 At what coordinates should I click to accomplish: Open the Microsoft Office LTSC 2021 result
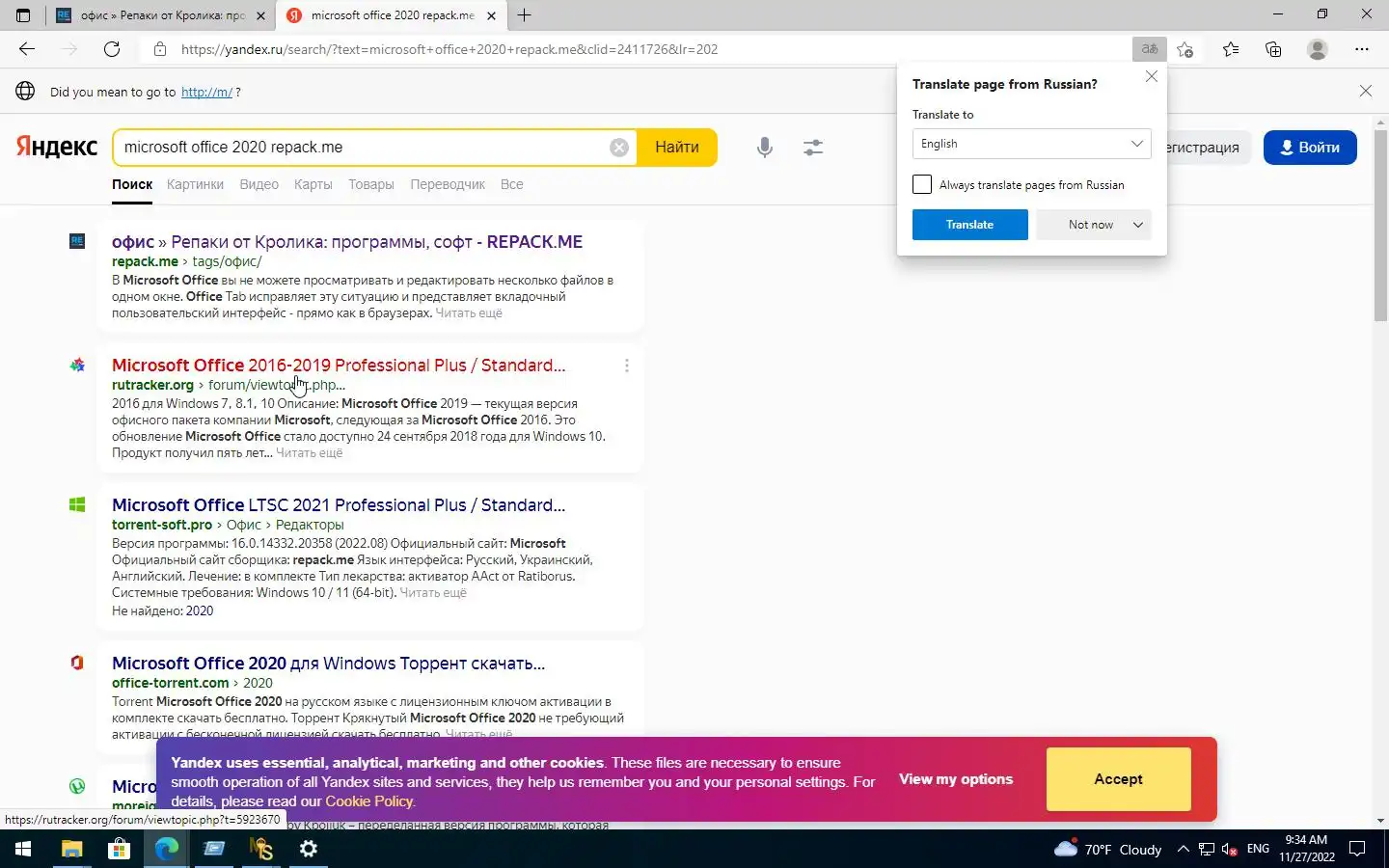pyautogui.click(x=339, y=505)
